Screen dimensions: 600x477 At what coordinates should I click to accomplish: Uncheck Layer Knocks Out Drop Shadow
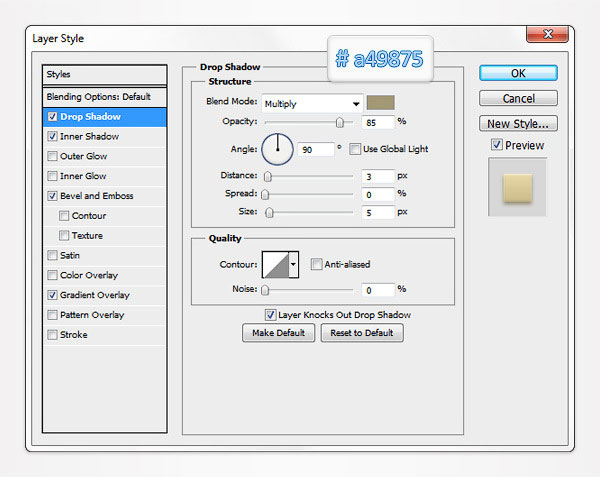coord(271,315)
